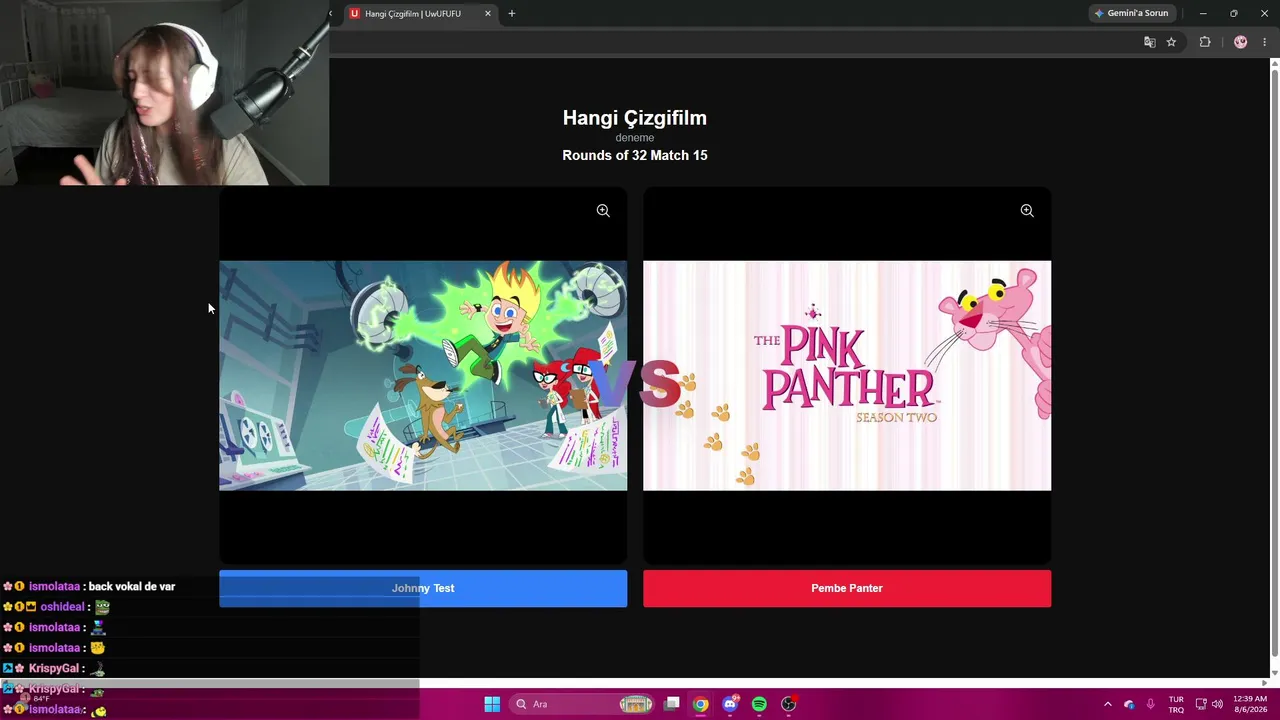Screen dimensions: 1280x720
Task: Open OBS Studio from the taskbar
Action: (x=788, y=704)
